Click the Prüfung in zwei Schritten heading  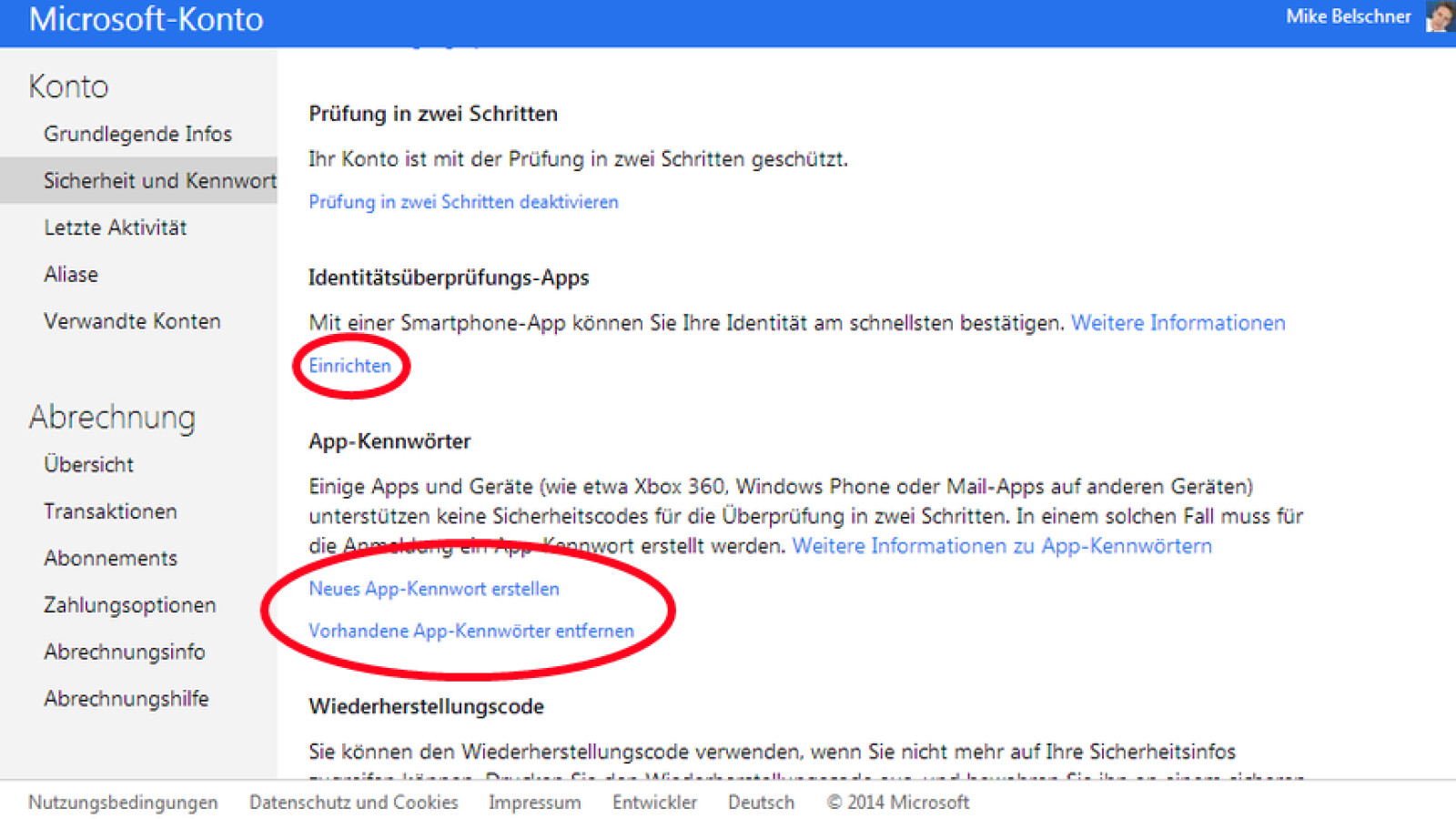point(433,114)
